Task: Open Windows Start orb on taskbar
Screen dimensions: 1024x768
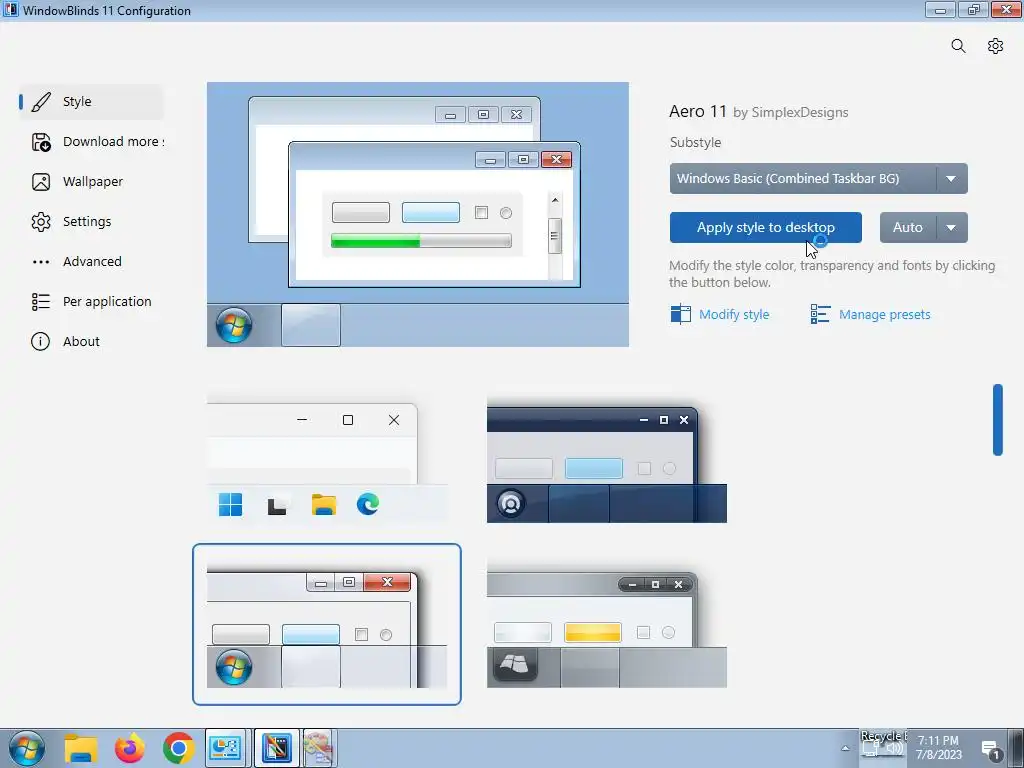Action: pyautogui.click(x=27, y=748)
